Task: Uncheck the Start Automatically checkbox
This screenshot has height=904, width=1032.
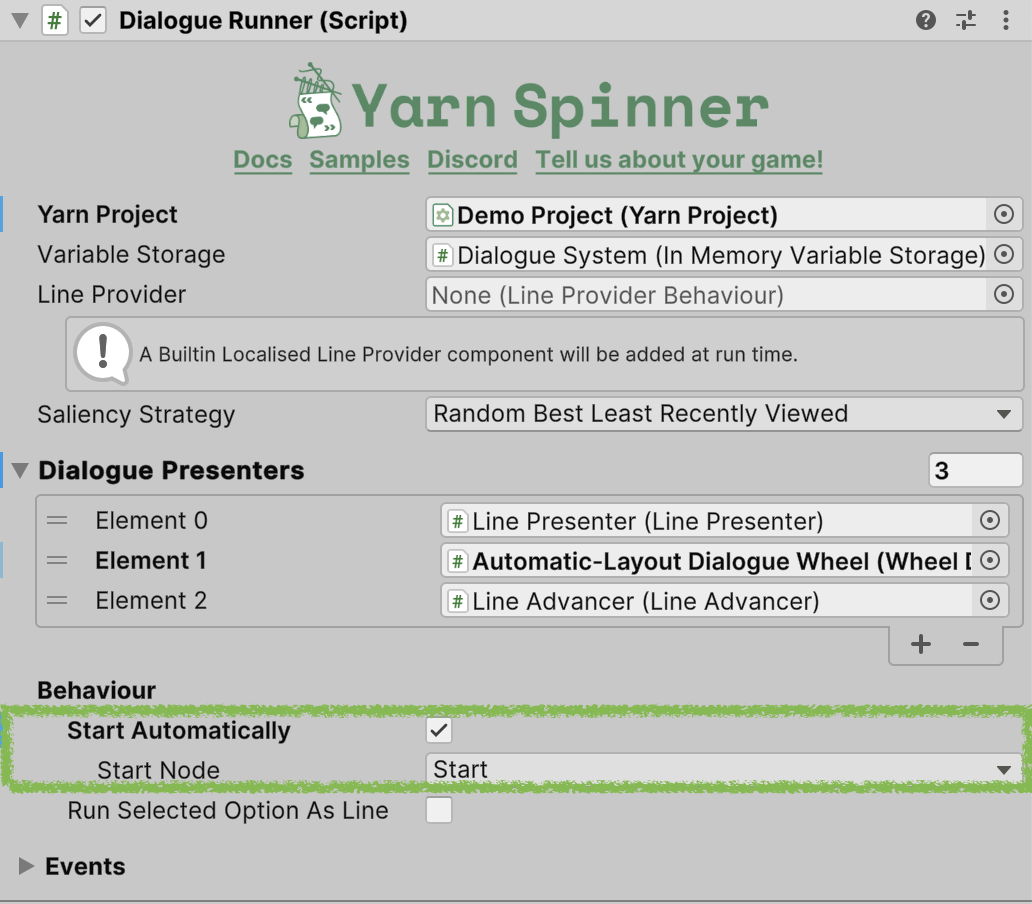Action: pos(439,730)
